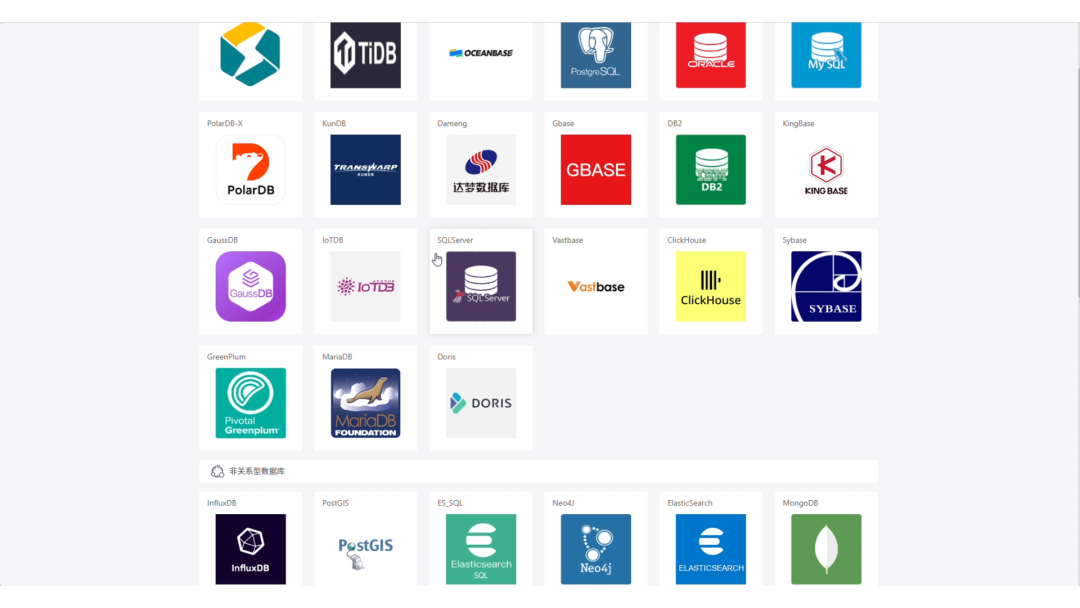Select the GBASE database icon
Screen dimensions: 1080x608
coord(596,169)
